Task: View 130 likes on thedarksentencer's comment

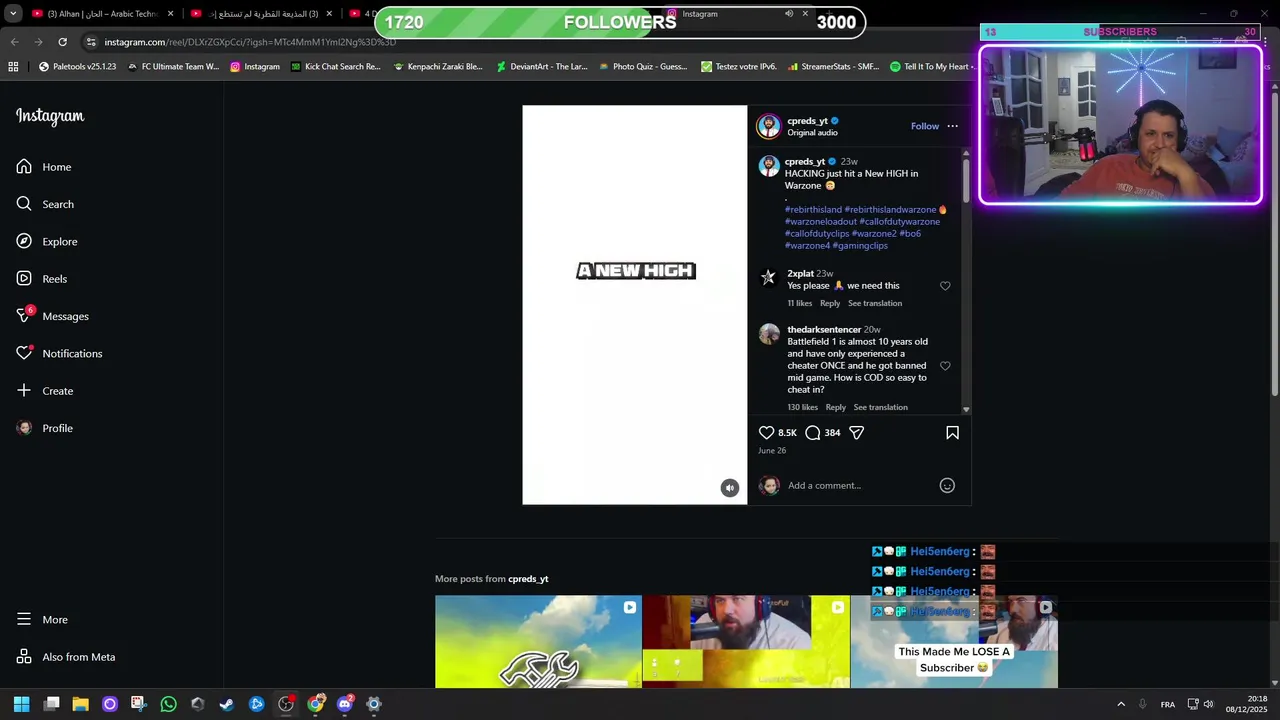Action: [802, 407]
